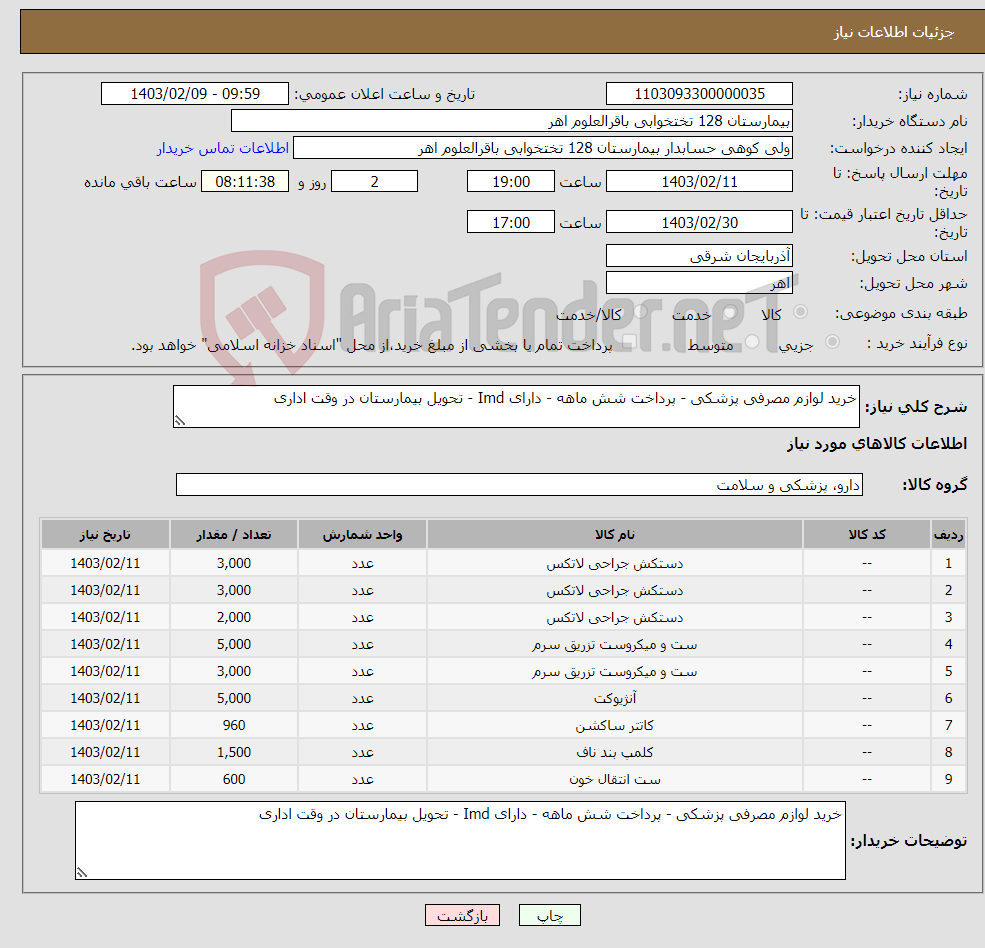
Task: Click the page title جزئیات اطلاعات نیاز
Action: point(893,32)
